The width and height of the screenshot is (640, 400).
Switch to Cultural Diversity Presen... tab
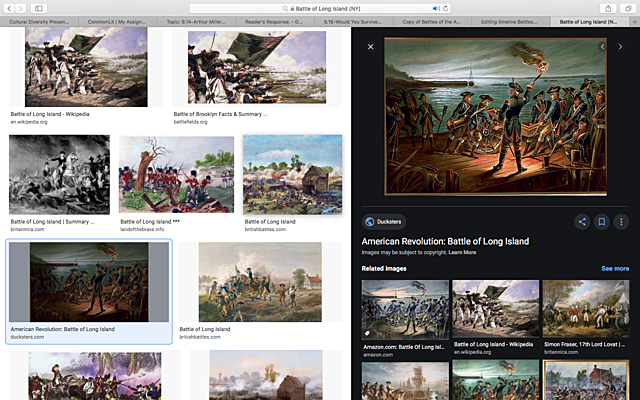coord(39,22)
